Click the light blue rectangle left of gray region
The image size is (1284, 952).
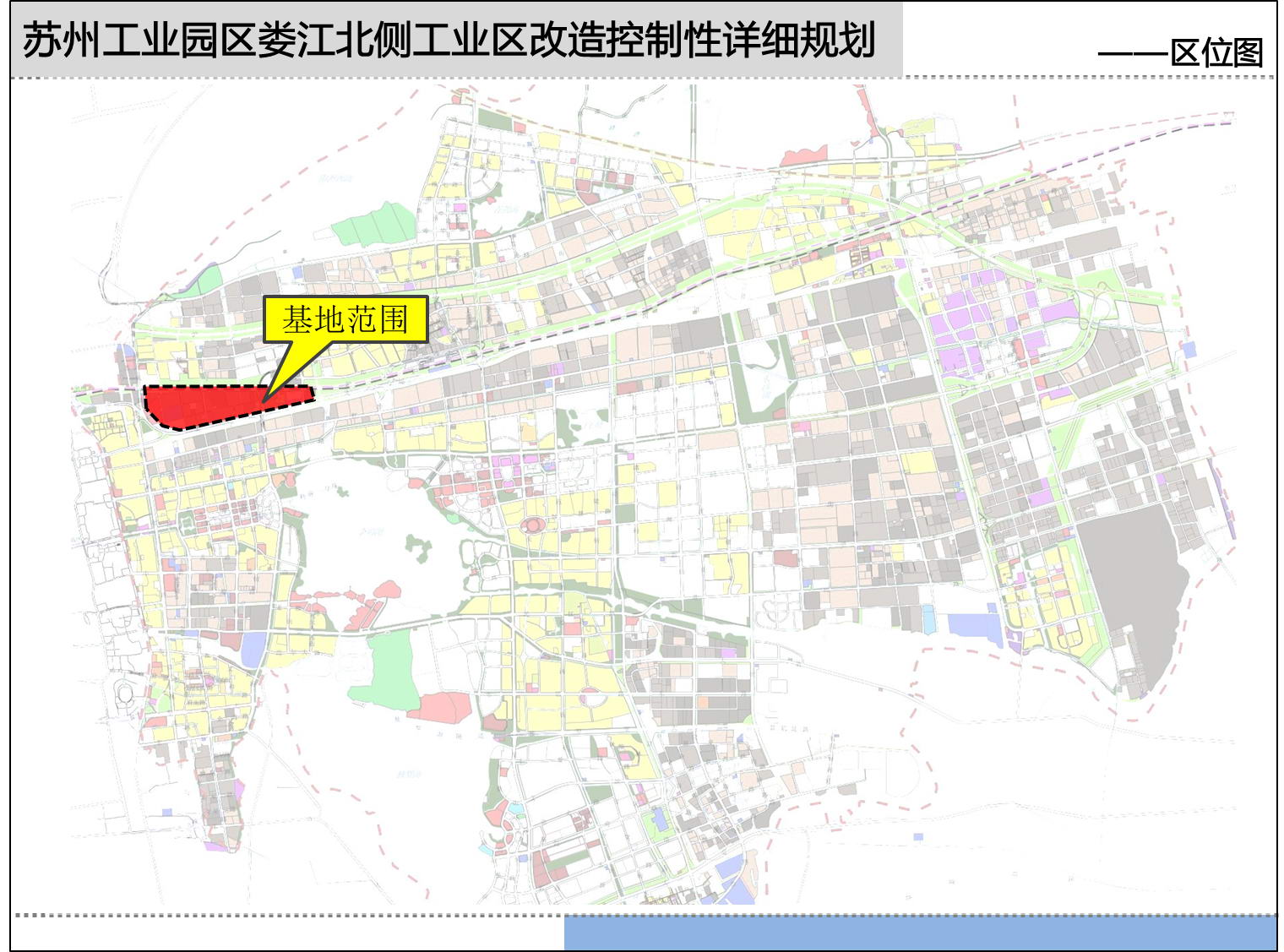[976, 627]
